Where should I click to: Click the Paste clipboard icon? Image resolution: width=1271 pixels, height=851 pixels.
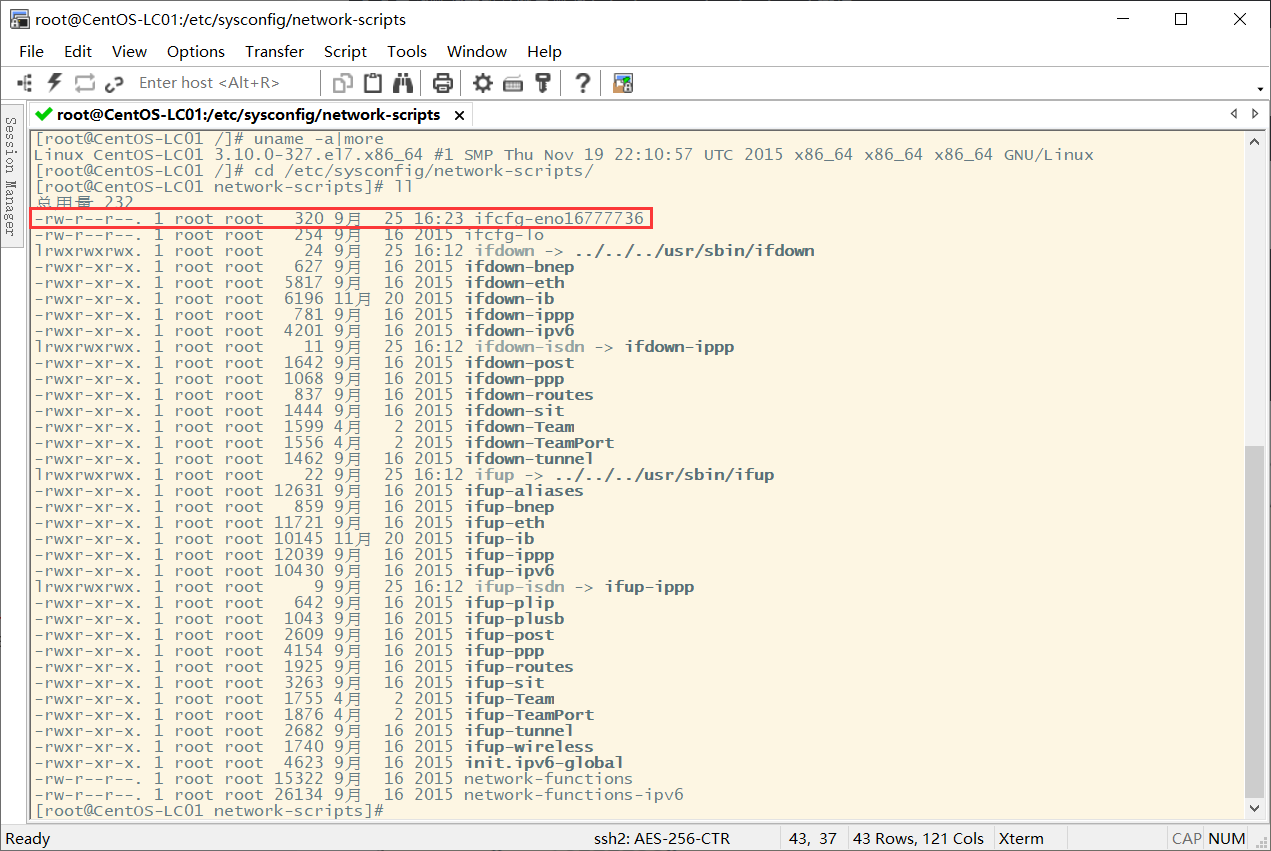pyautogui.click(x=373, y=83)
